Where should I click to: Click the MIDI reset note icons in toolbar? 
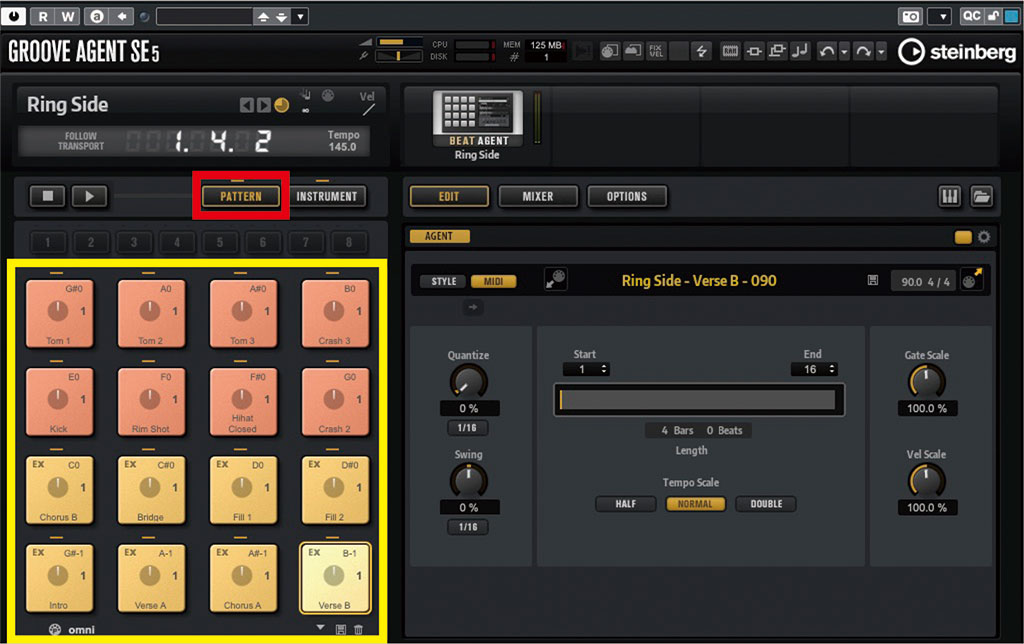click(x=799, y=50)
